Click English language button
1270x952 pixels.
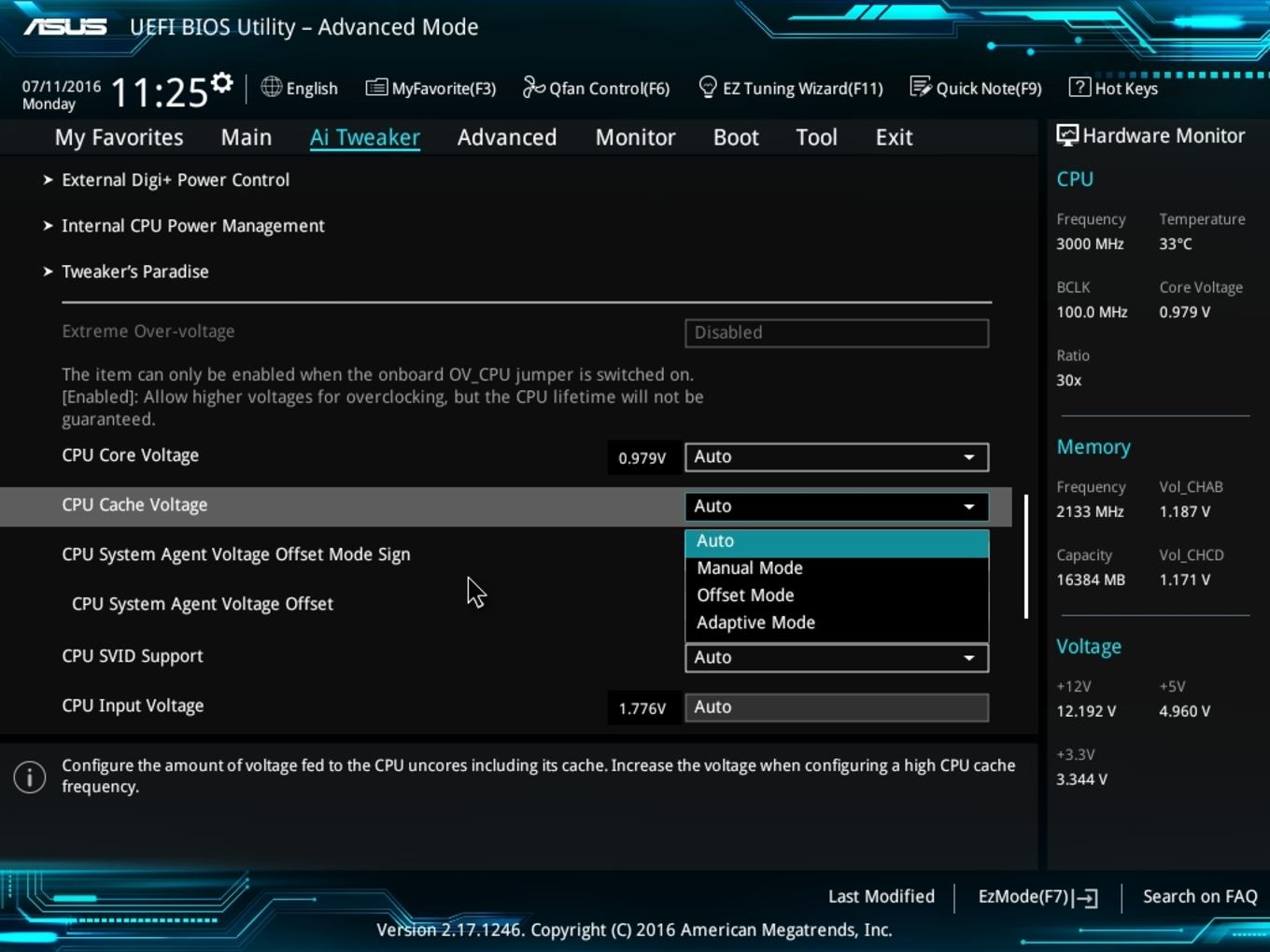point(312,88)
